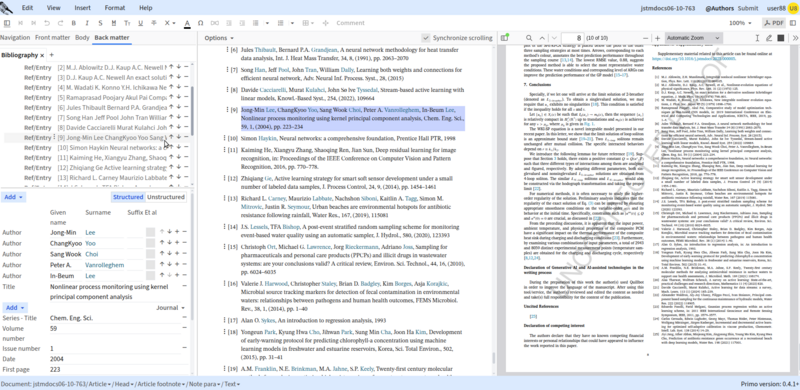Click the insert link icon in the toolbar
This screenshot has width=800, height=390.
(x=215, y=23)
